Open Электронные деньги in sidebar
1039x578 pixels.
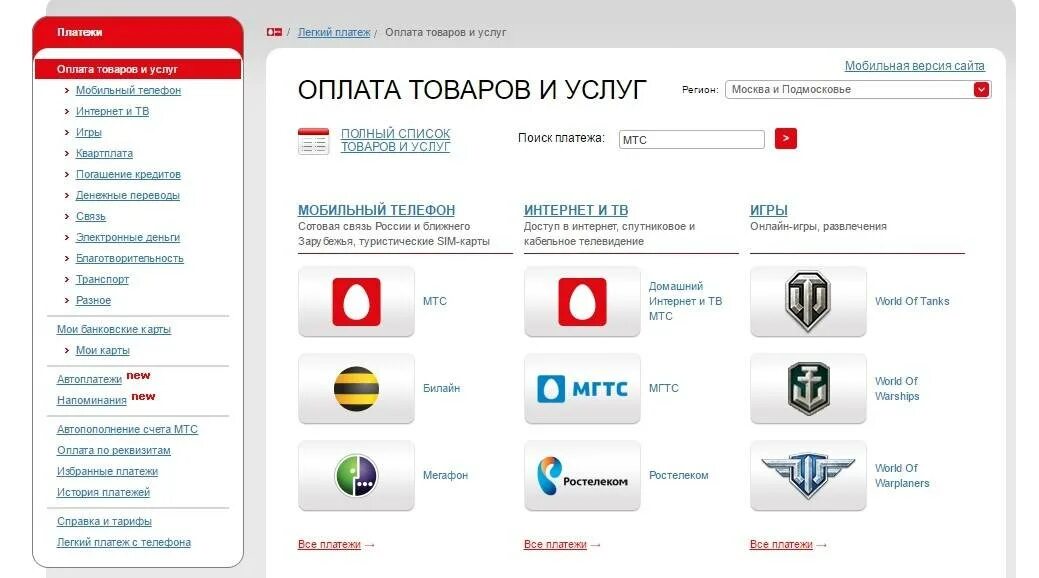click(x=128, y=237)
